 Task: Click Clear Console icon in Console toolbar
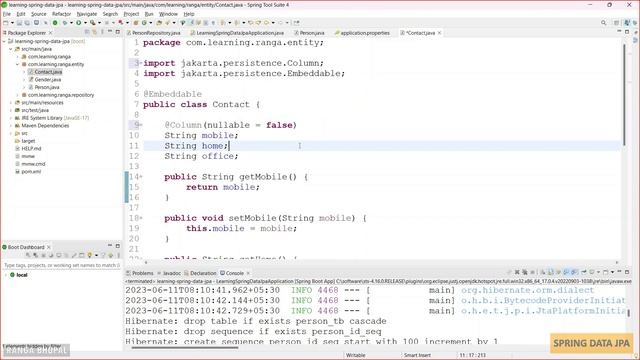click(x=543, y=272)
